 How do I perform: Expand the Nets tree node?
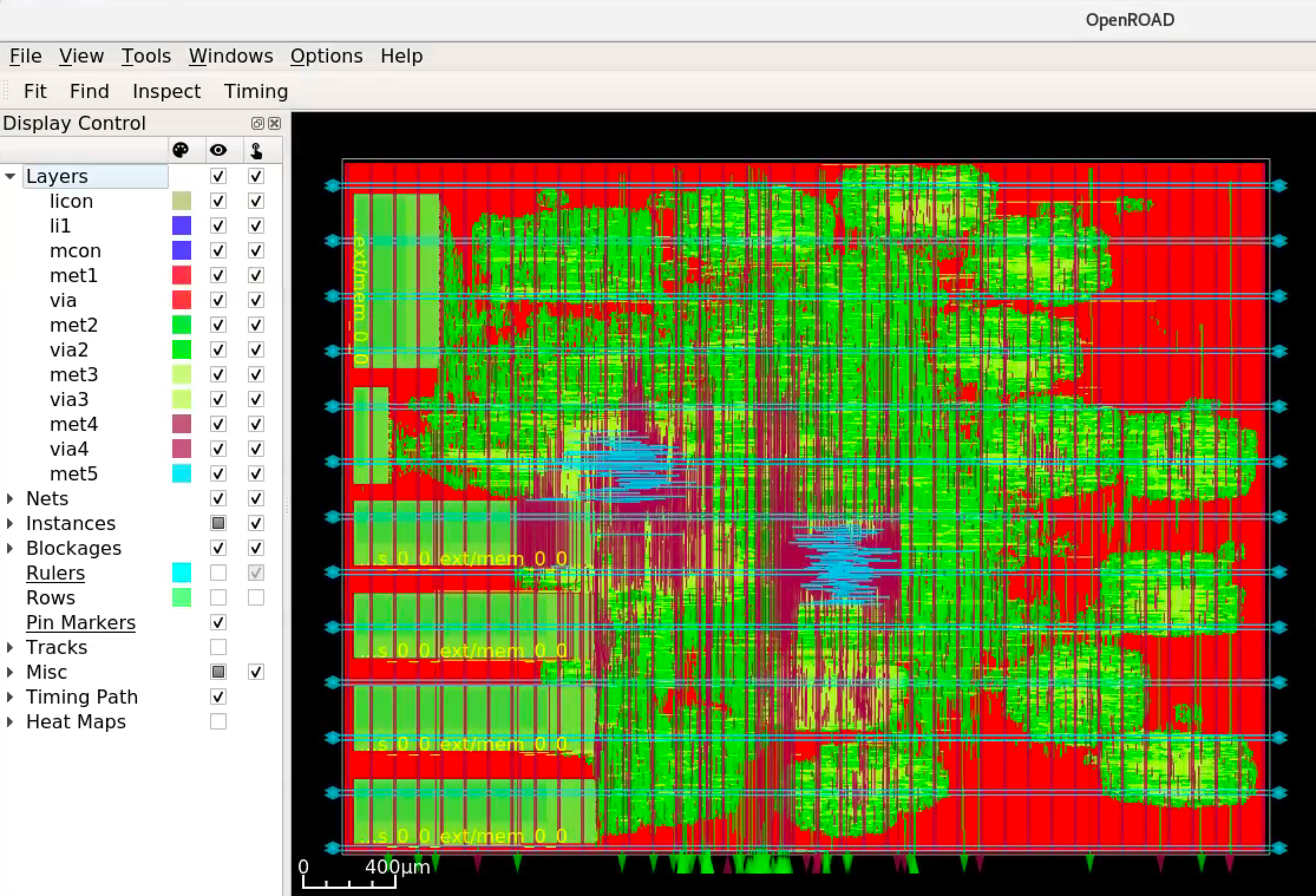tap(10, 499)
